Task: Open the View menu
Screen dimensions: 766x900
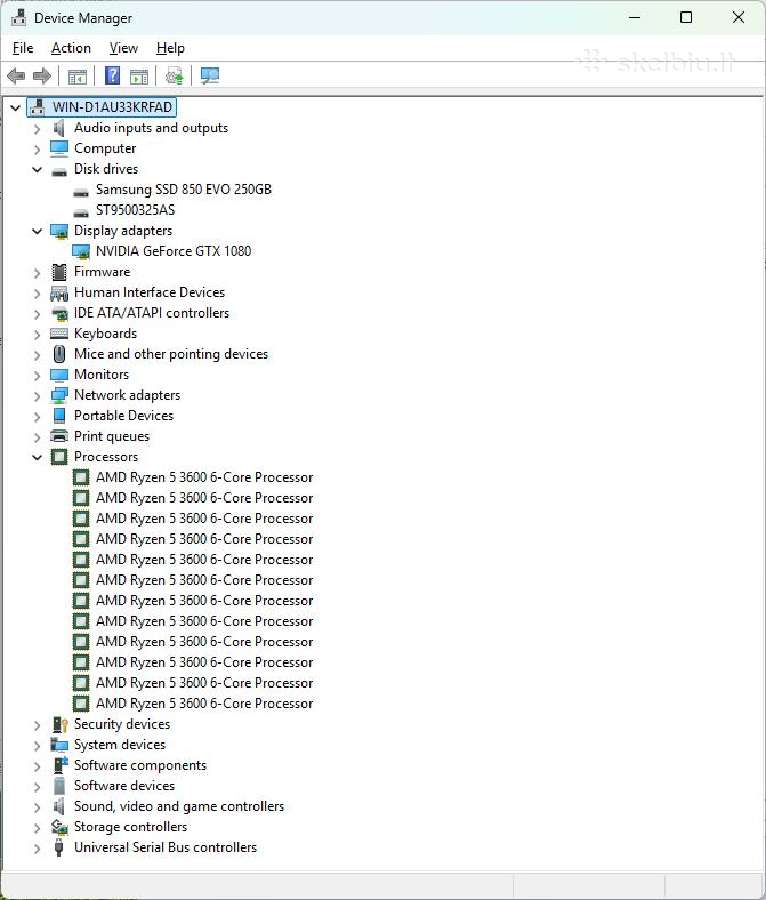Action: click(x=123, y=48)
